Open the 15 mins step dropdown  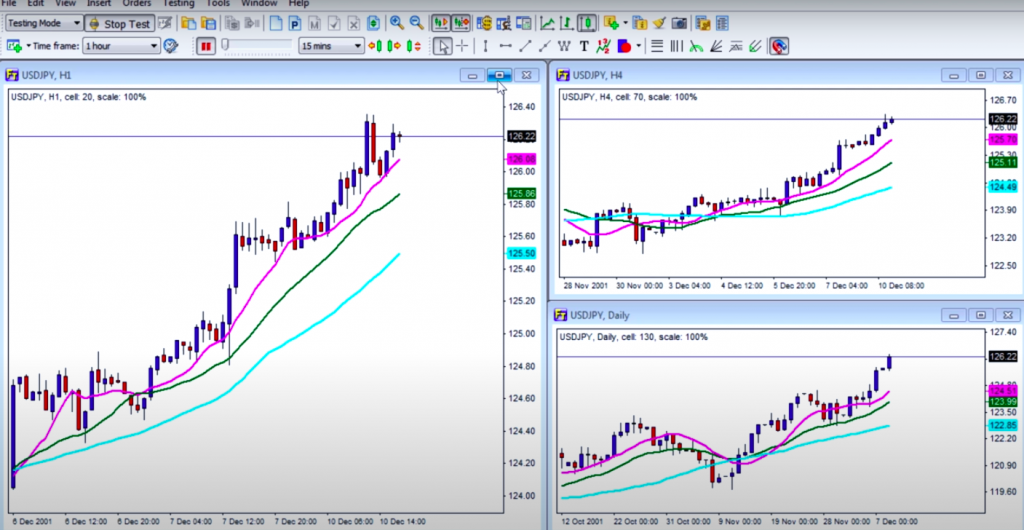pos(331,46)
